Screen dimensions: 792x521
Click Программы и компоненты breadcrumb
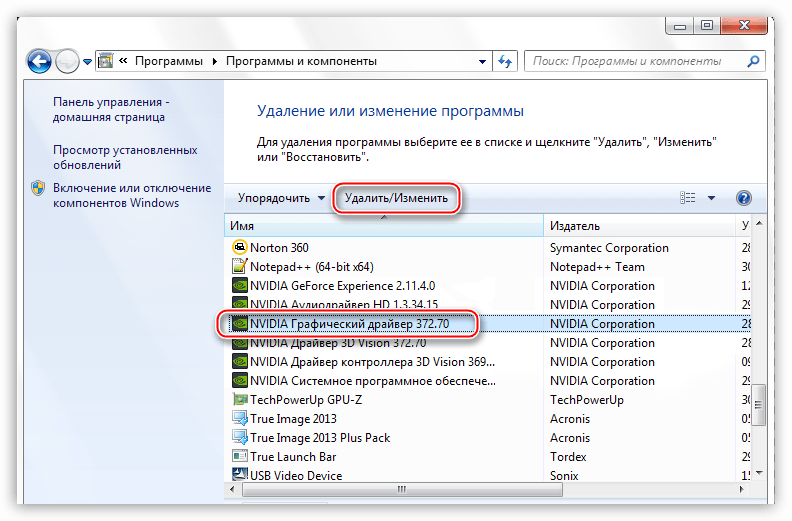[x=302, y=61]
